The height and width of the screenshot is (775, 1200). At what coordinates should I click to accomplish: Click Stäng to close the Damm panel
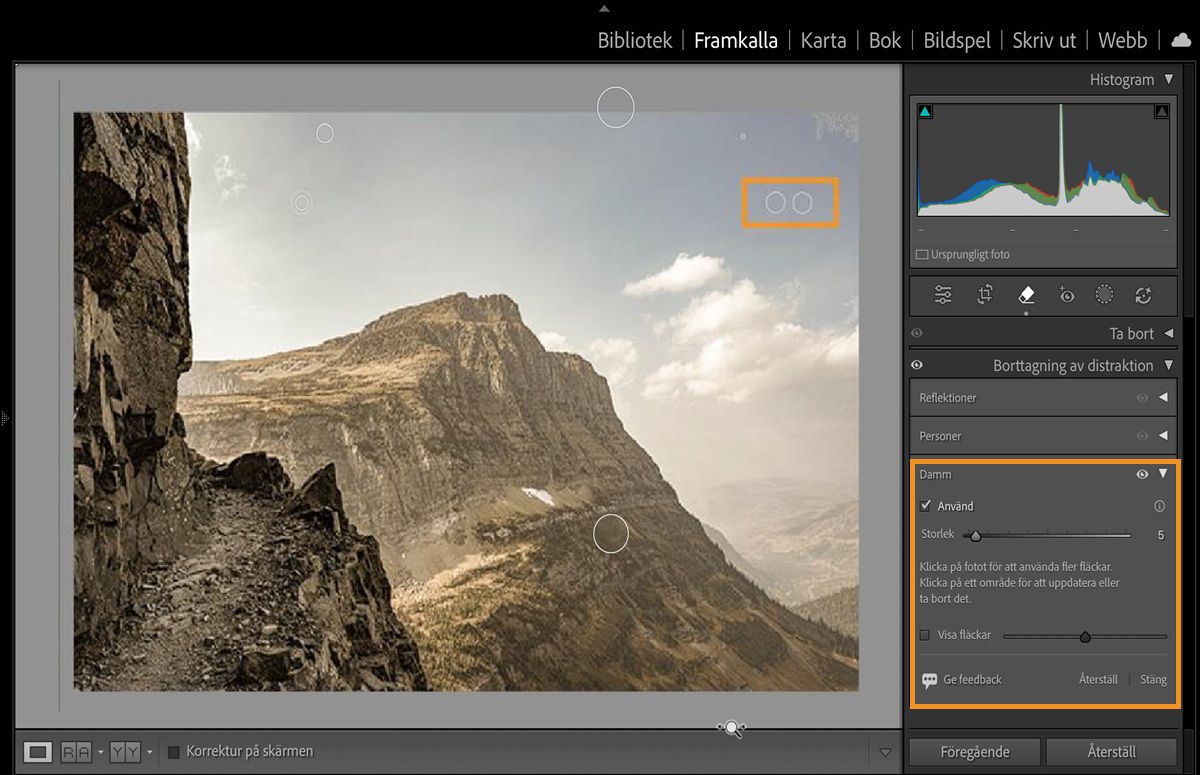1153,679
